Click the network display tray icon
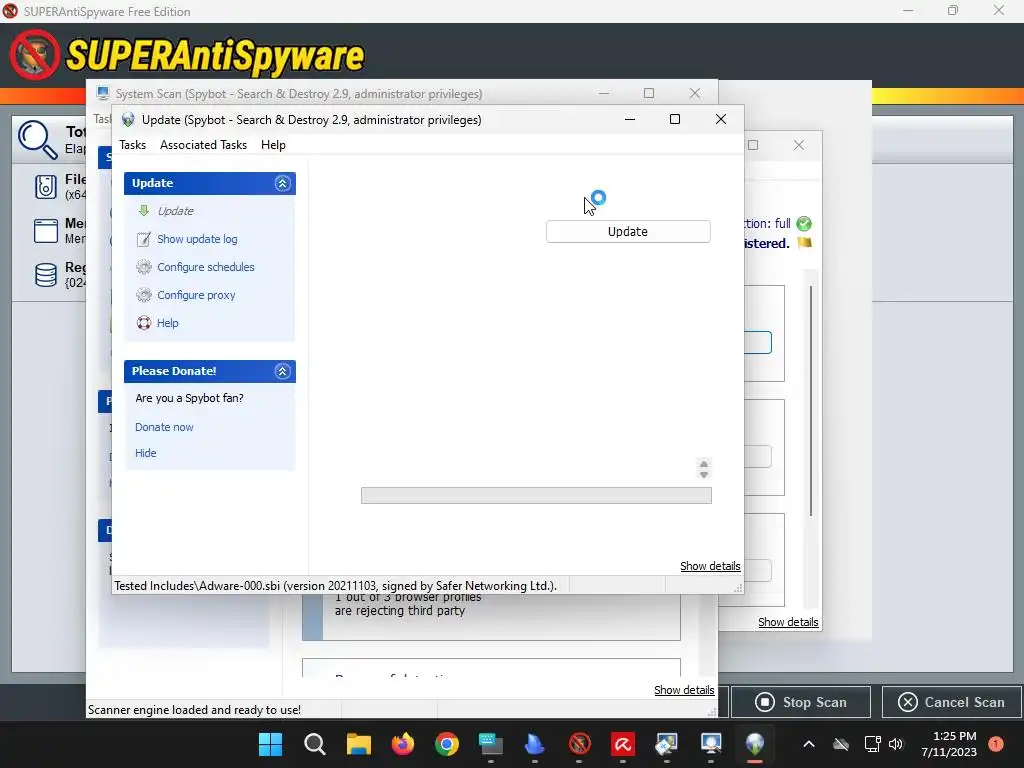1024x768 pixels. pyautogui.click(x=872, y=744)
